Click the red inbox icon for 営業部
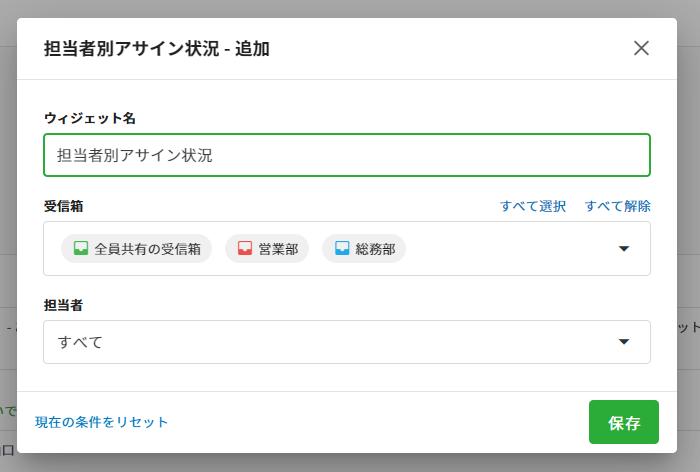This screenshot has width=700, height=472. coord(245,249)
